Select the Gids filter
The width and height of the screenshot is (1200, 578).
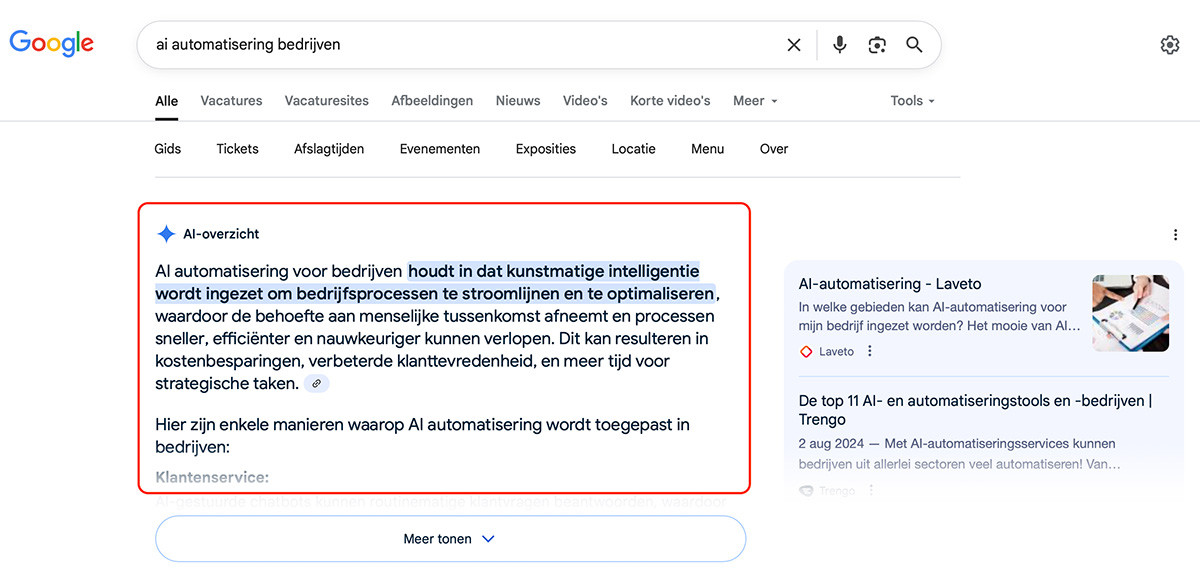click(x=168, y=149)
